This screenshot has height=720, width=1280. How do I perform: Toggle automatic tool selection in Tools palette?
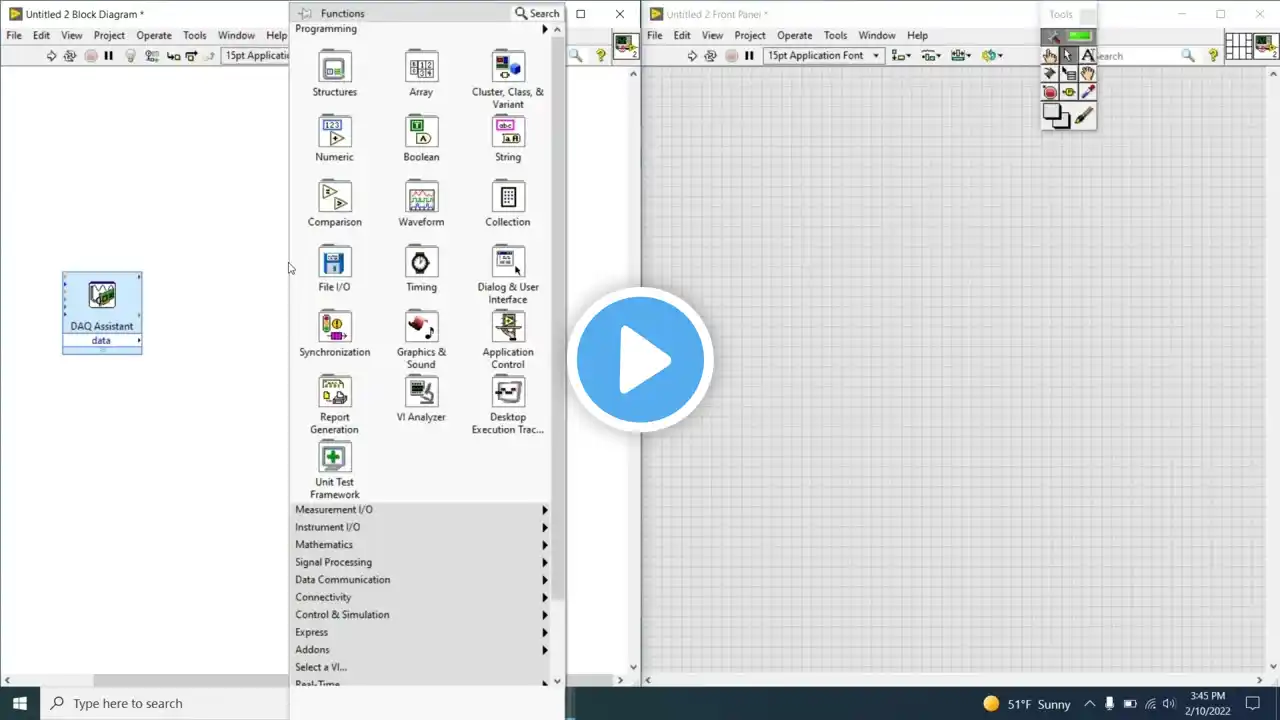click(1068, 36)
